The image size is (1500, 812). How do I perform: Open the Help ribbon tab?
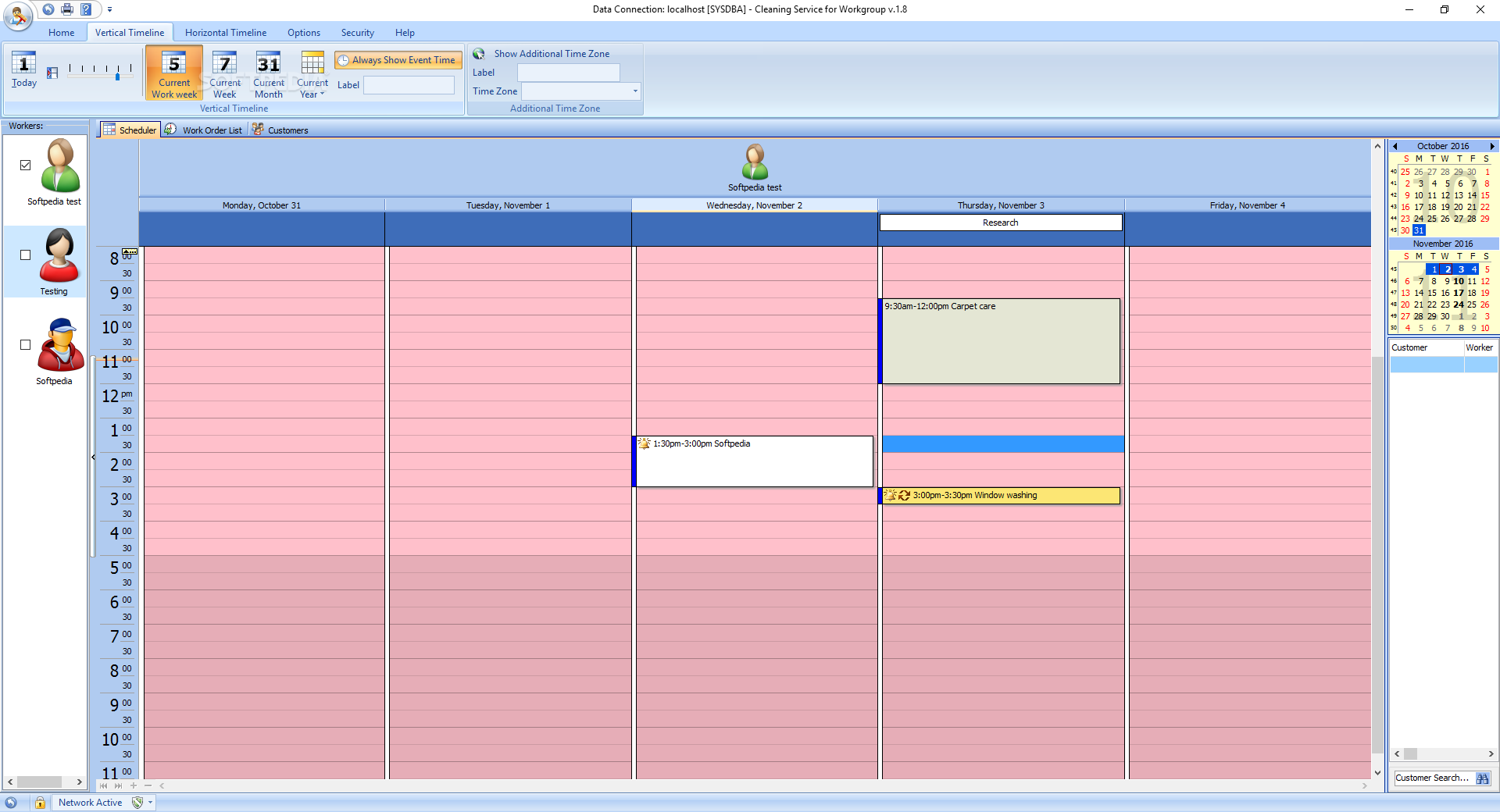(405, 33)
